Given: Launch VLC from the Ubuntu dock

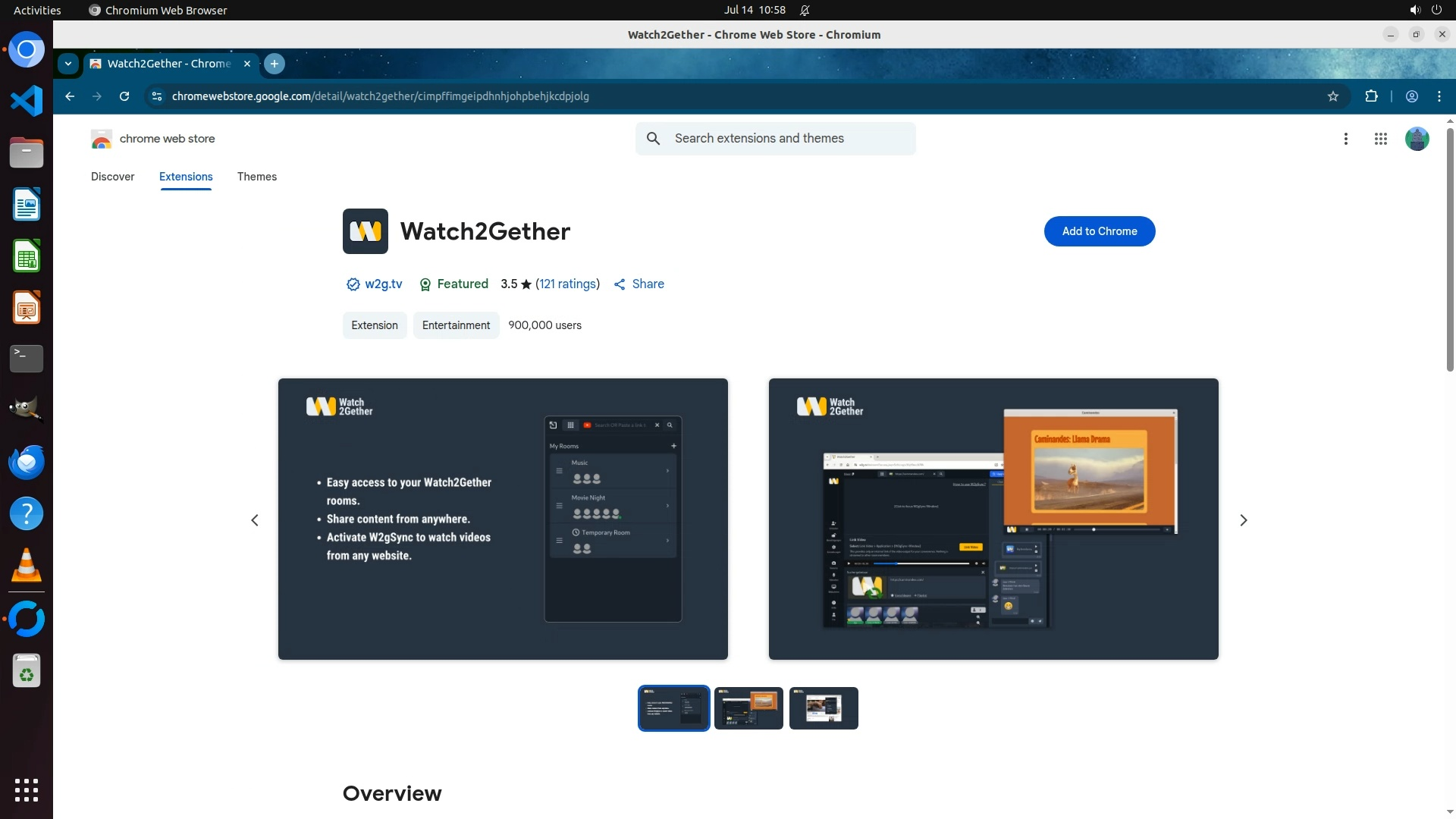Looking at the screenshot, I should (x=27, y=566).
